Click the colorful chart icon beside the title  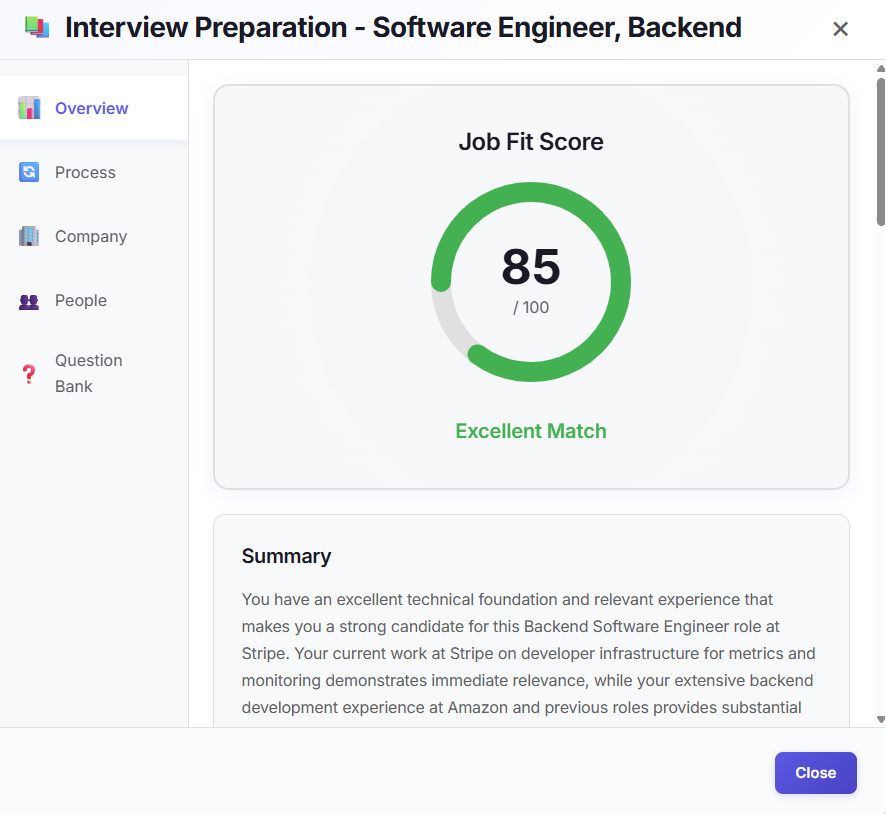click(x=36, y=27)
